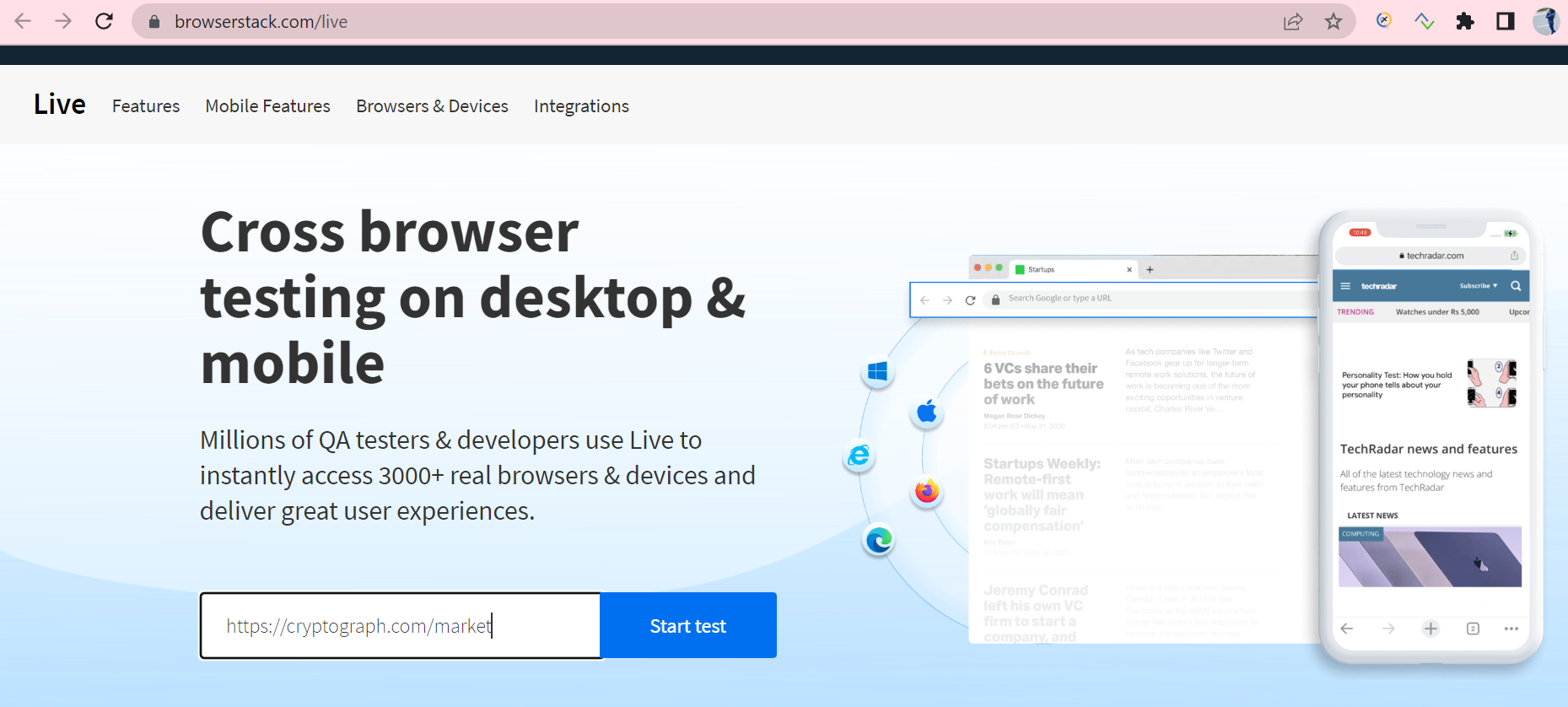
Task: Click the 6 VCs share their bets headline
Action: coord(1043,384)
